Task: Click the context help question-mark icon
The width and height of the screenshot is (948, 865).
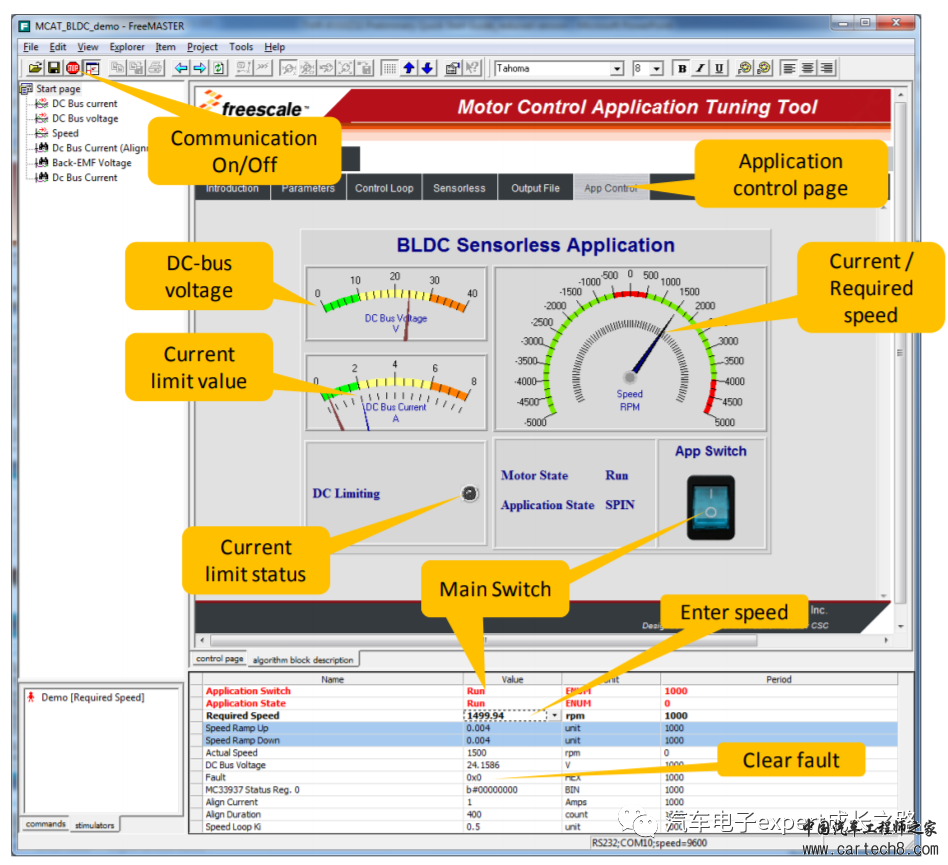Action: (472, 68)
